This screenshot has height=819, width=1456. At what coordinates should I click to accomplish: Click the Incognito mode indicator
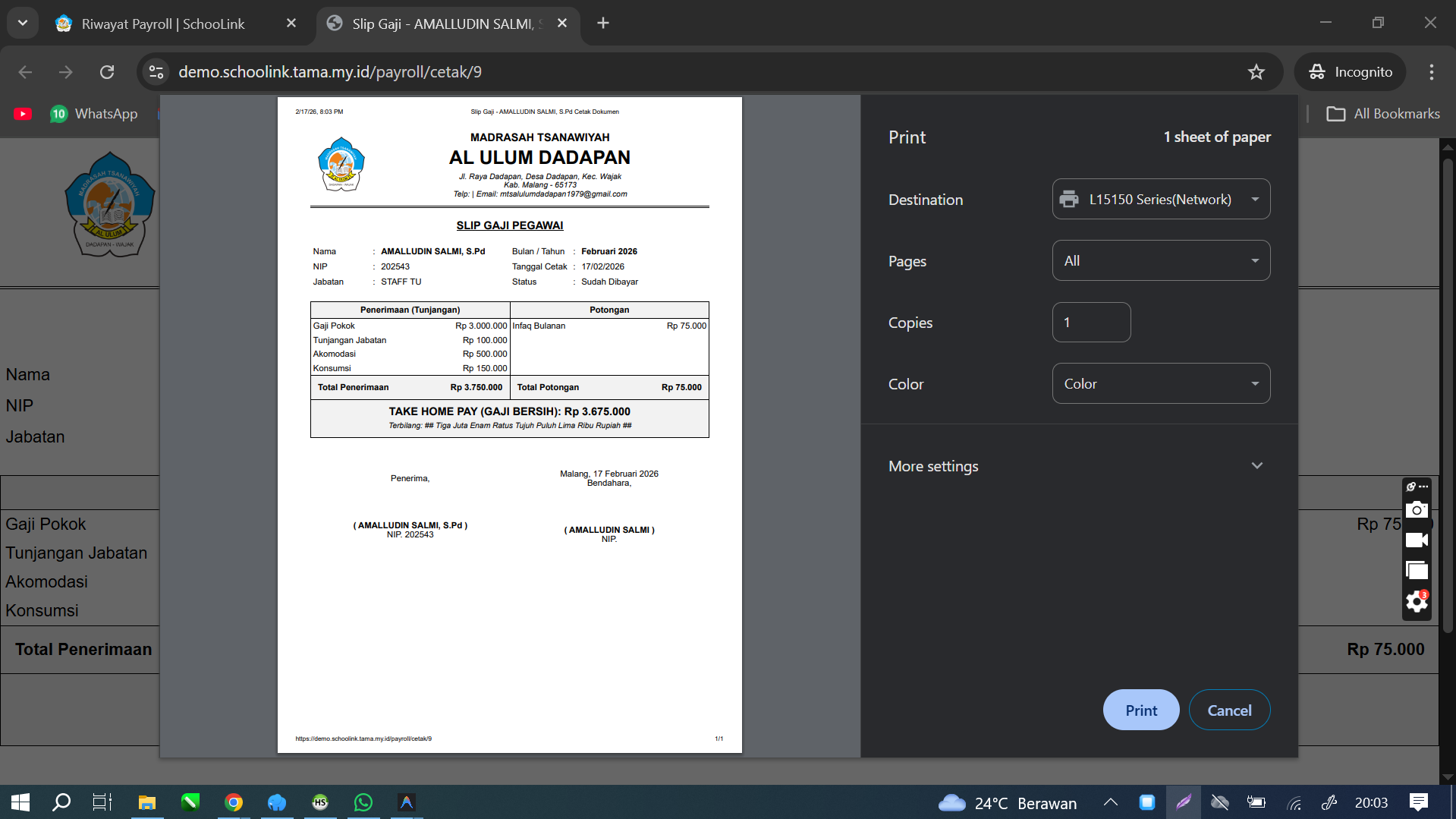pos(1350,71)
